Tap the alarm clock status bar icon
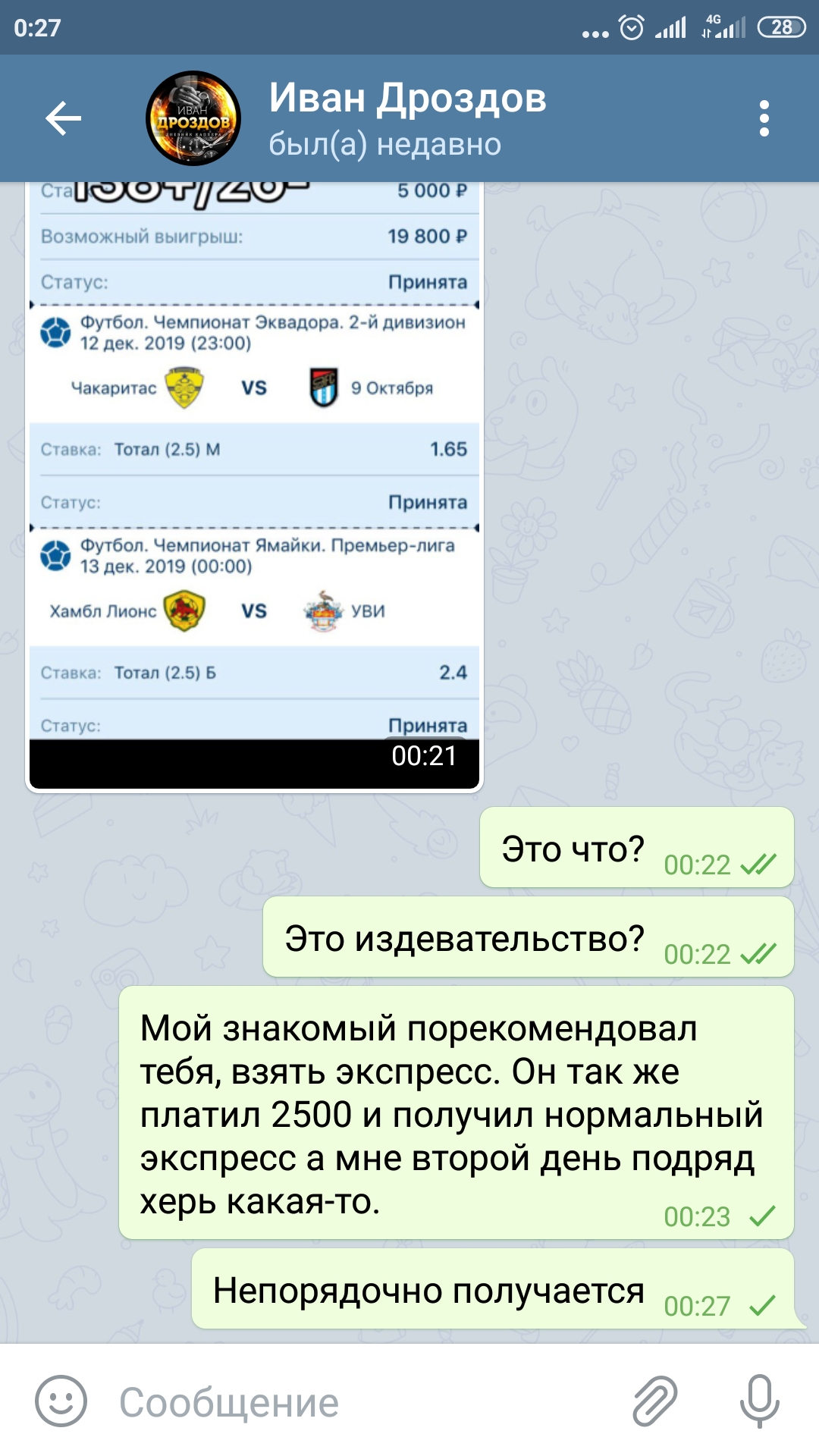The width and height of the screenshot is (819, 1456). 632,28
